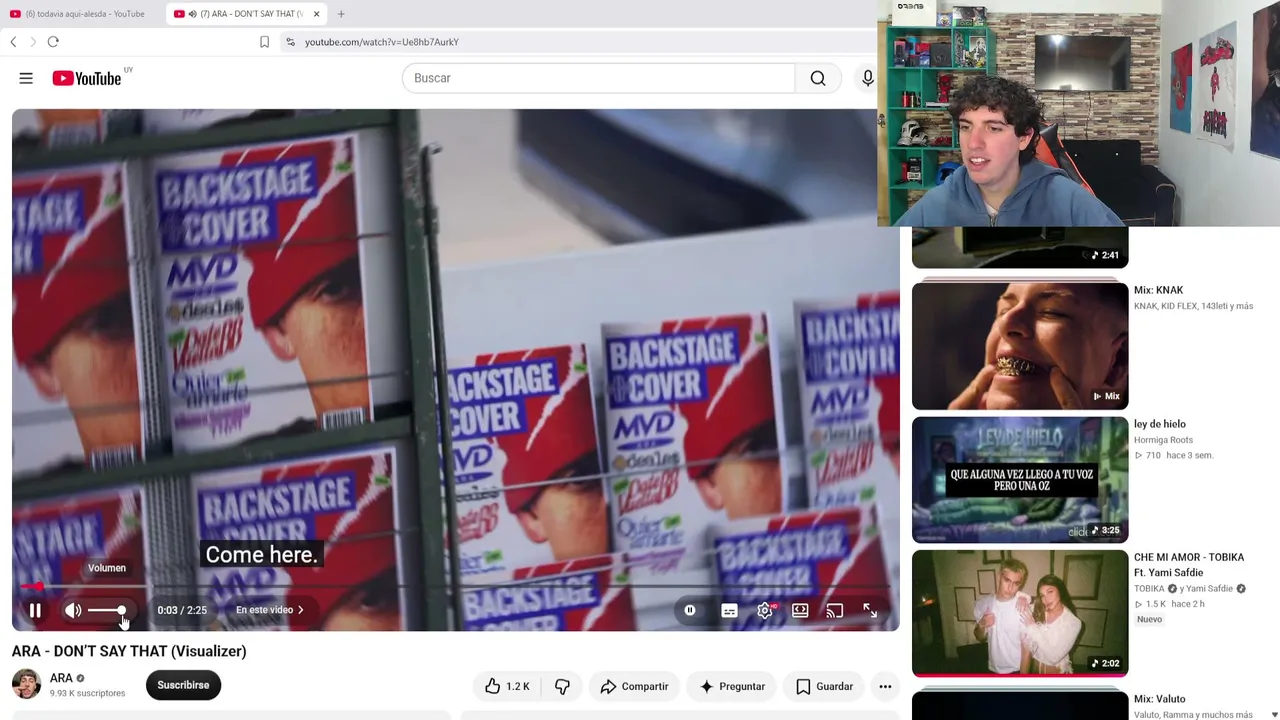Open the ARA channel avatar

coord(26,685)
